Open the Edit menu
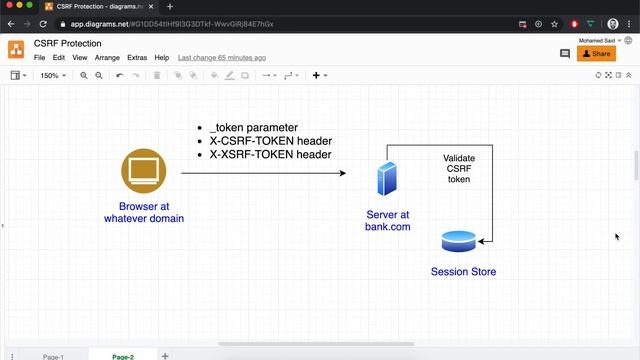 [x=59, y=58]
